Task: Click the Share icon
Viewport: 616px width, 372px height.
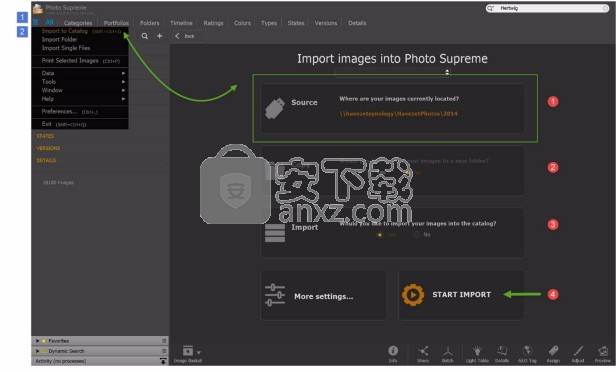Action: tap(423, 350)
